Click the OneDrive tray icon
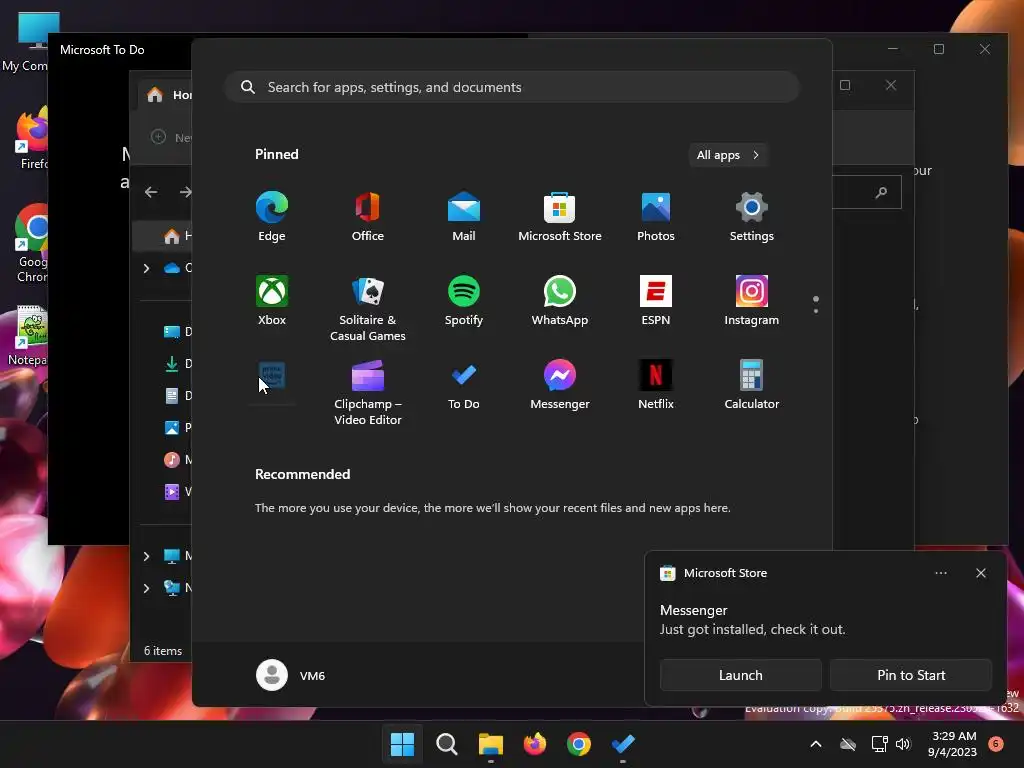Screen dimensions: 1024x768 [848, 744]
